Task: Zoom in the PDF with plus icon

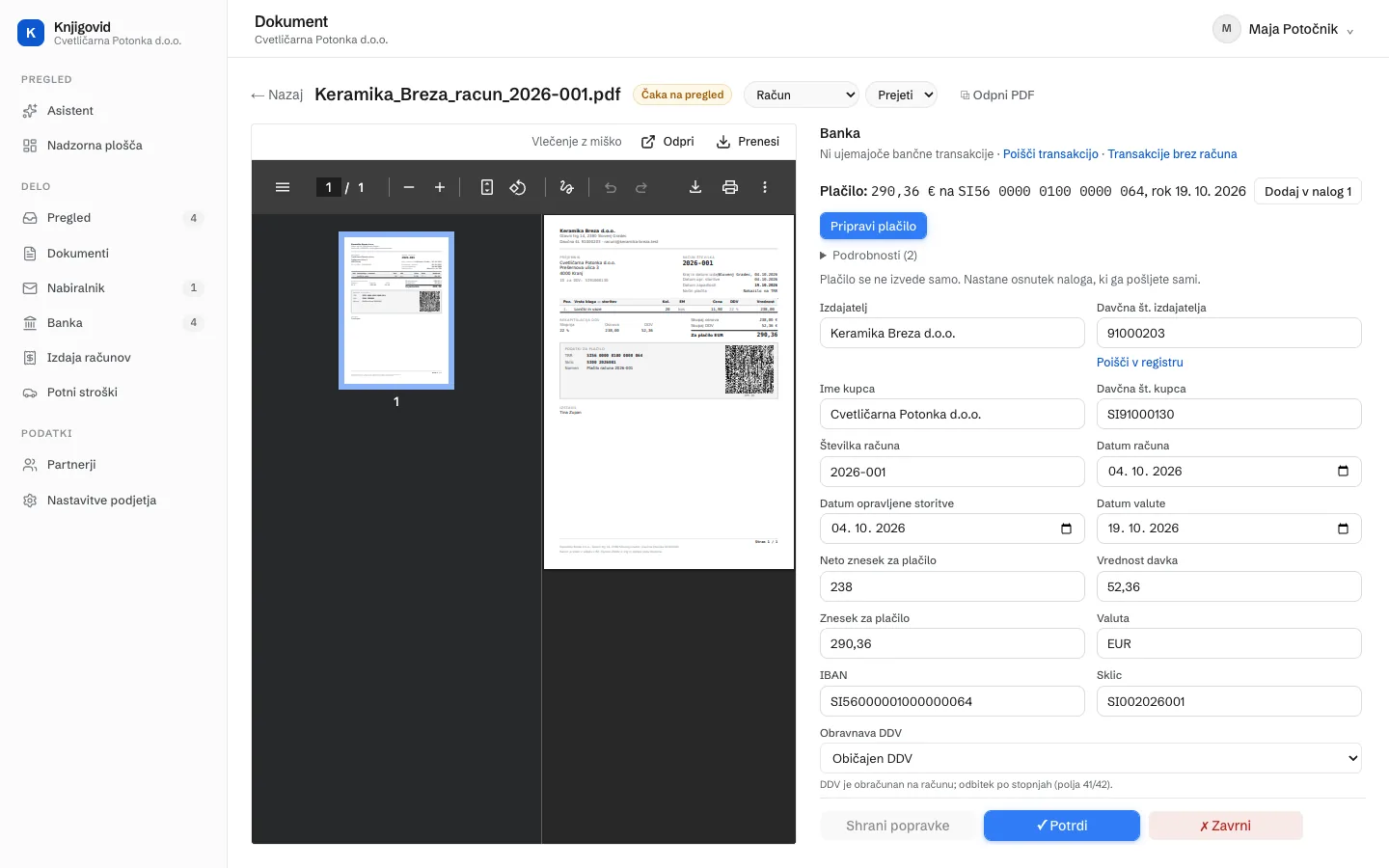Action: click(440, 187)
